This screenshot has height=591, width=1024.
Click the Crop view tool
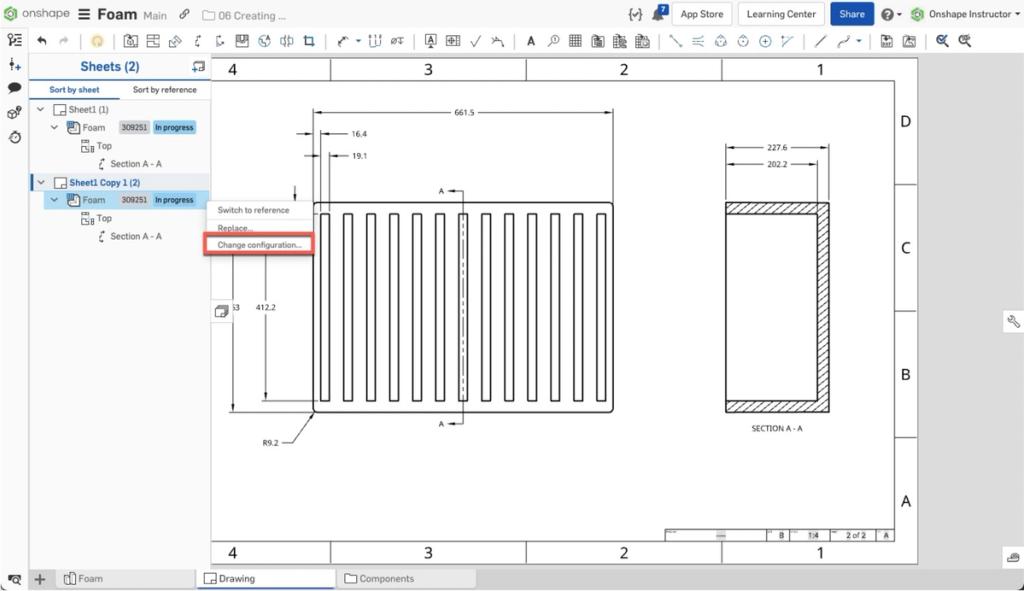coord(310,41)
